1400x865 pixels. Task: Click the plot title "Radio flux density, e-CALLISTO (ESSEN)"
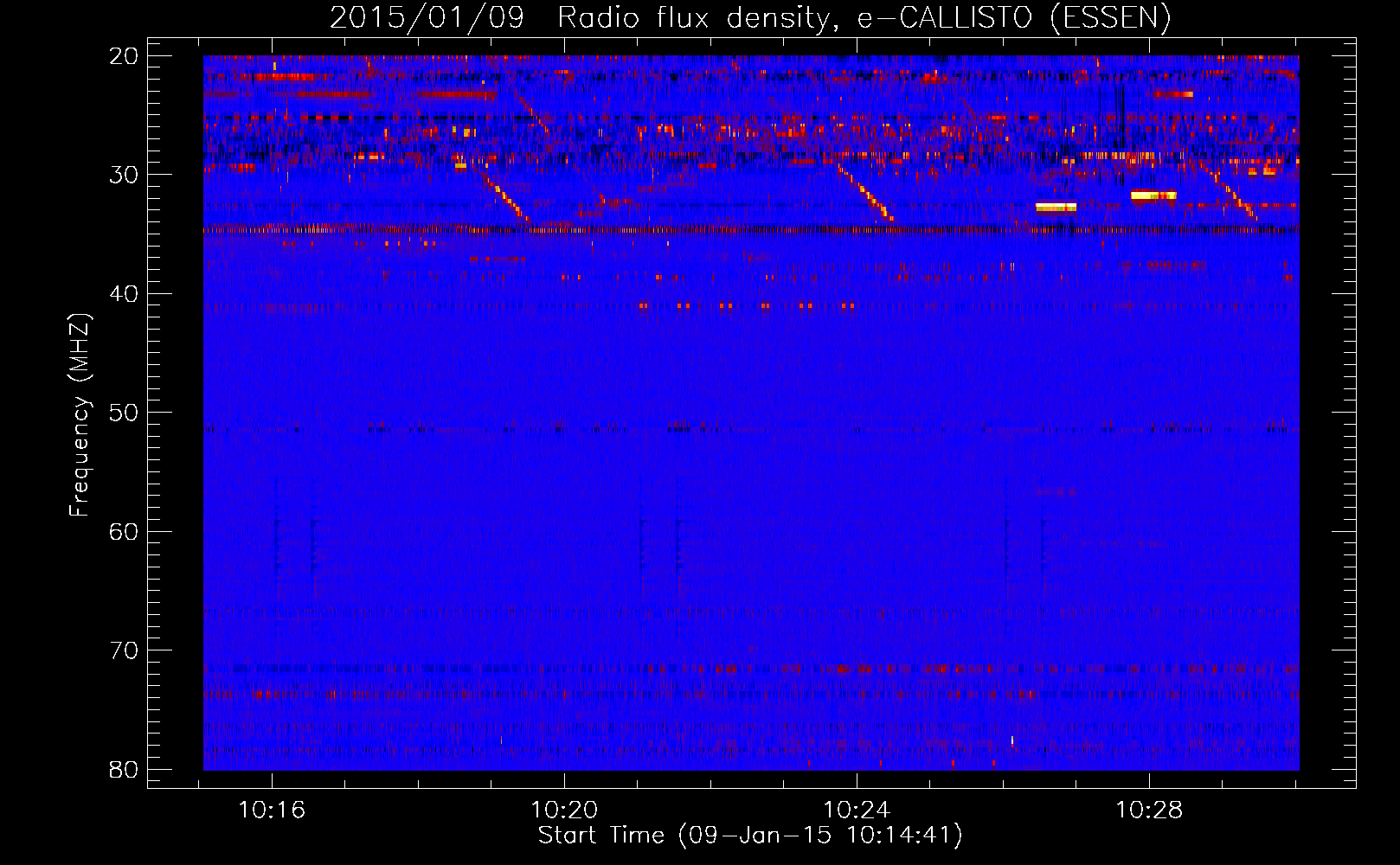pyautogui.click(x=864, y=17)
